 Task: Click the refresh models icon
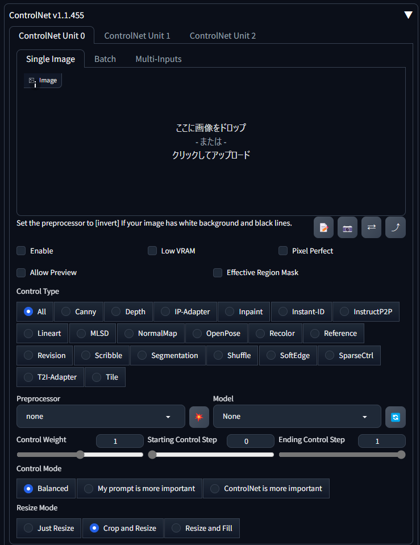[395, 417]
